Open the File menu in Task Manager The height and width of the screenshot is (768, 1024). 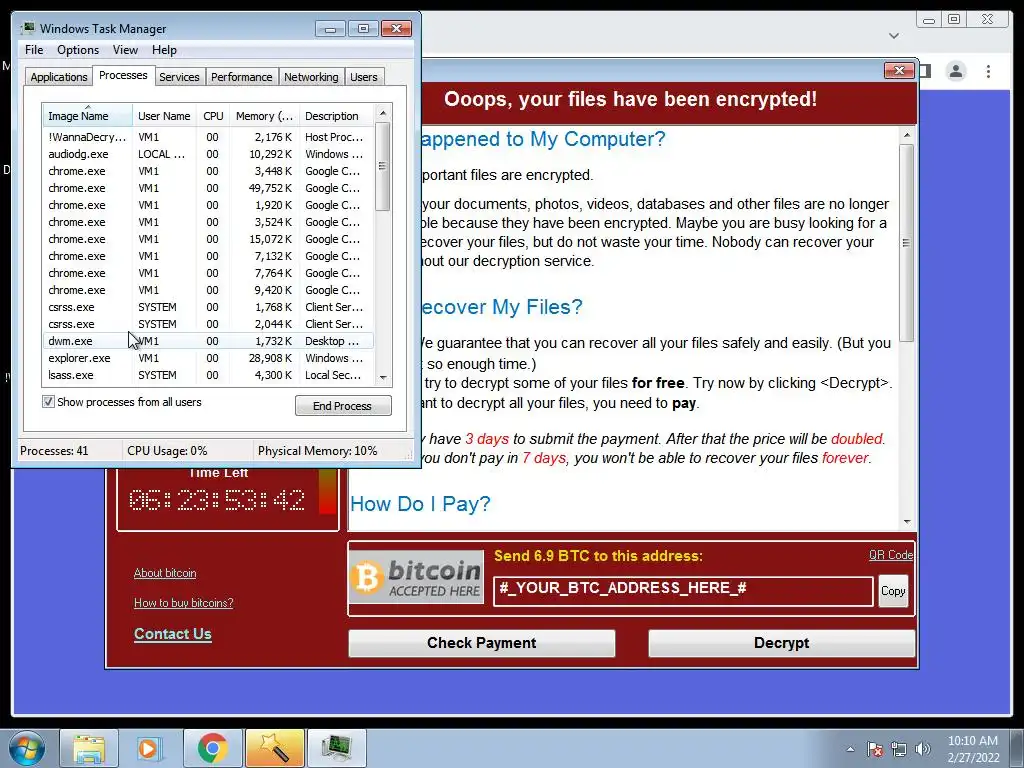(x=34, y=50)
